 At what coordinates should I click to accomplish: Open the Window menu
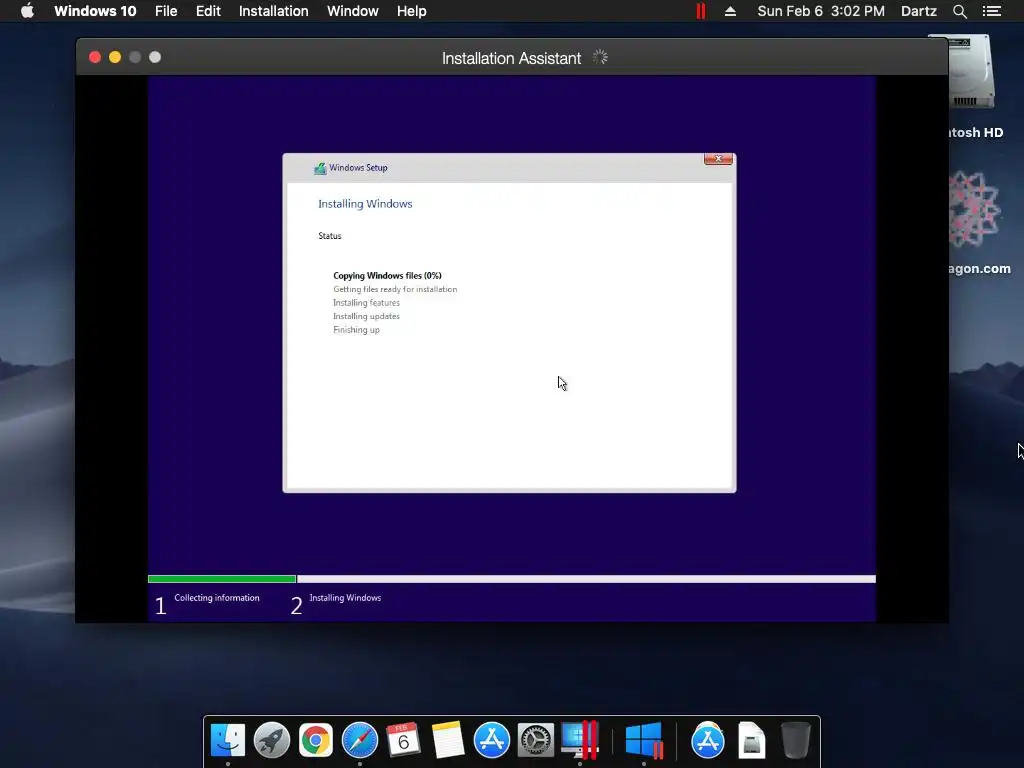click(x=353, y=11)
